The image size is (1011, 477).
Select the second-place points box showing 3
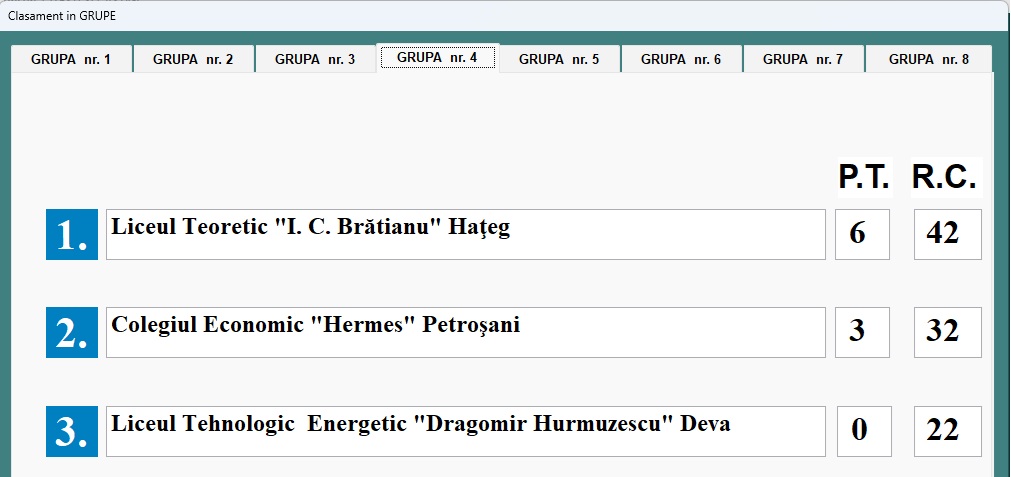tap(862, 332)
